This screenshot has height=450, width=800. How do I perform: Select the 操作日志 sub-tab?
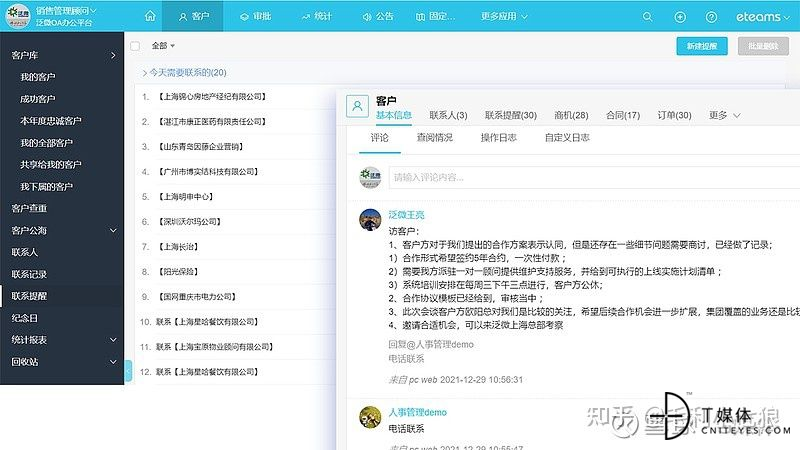point(498,138)
